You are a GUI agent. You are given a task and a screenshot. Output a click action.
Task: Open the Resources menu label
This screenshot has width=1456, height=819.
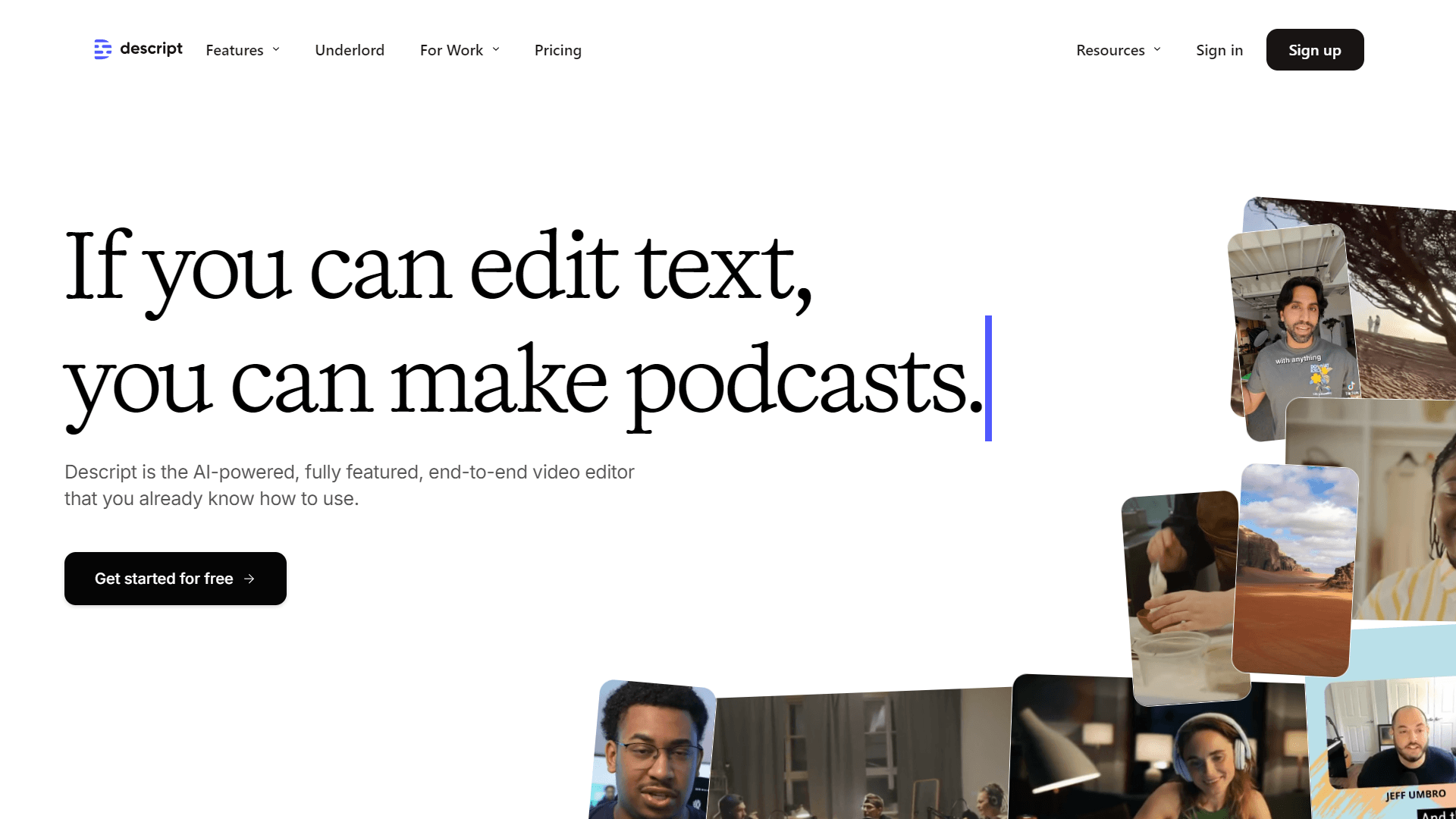click(x=1110, y=50)
